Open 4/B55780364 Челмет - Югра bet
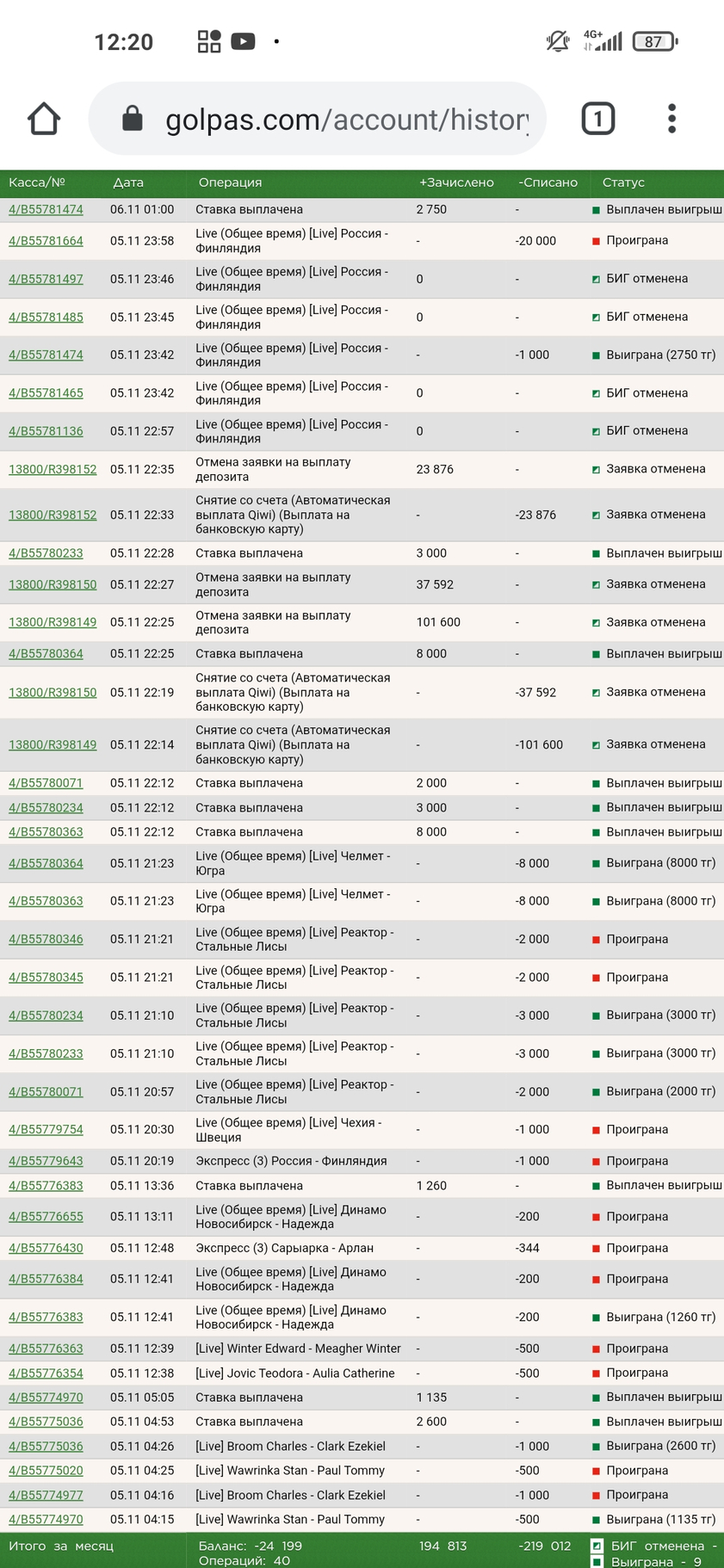Viewport: 724px width, 1568px height. pos(46,863)
